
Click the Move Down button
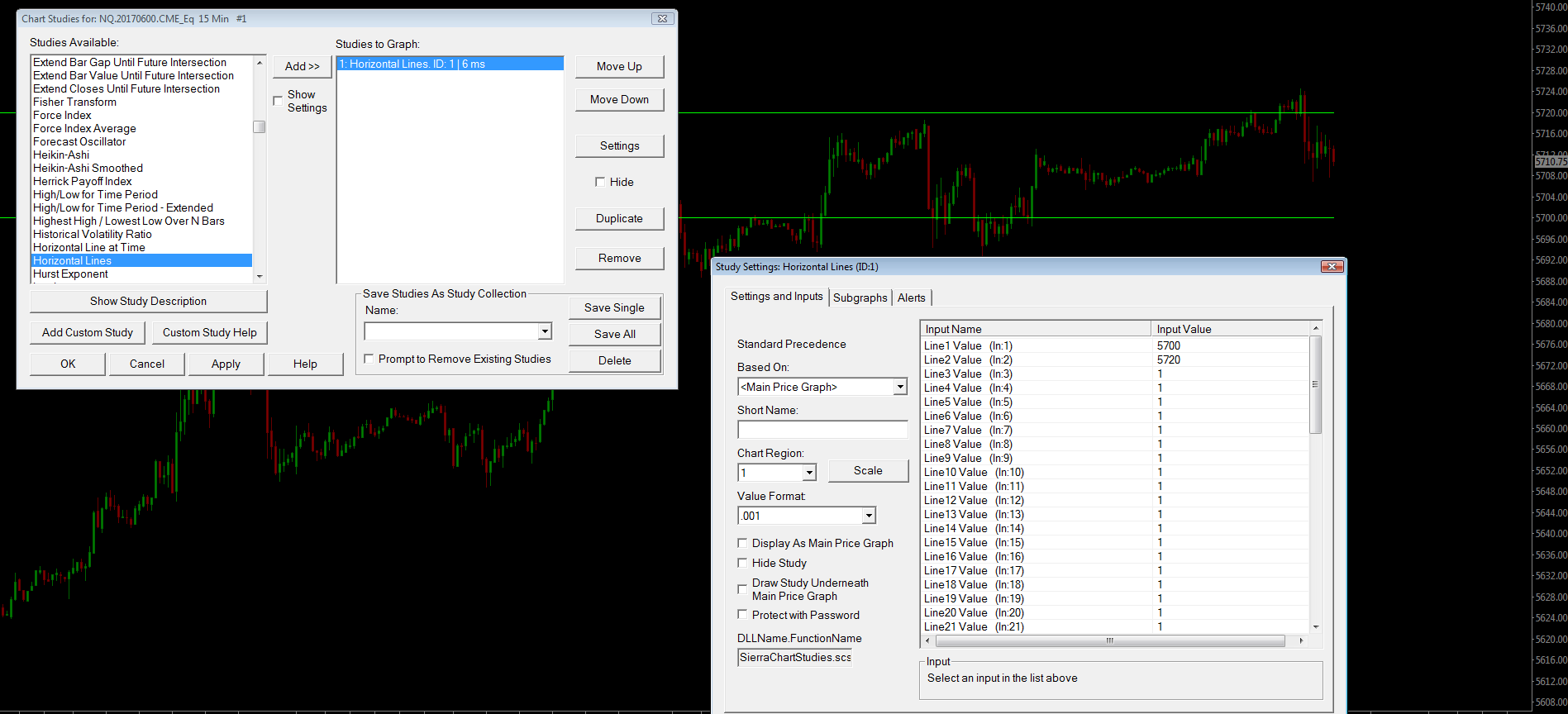pos(619,99)
